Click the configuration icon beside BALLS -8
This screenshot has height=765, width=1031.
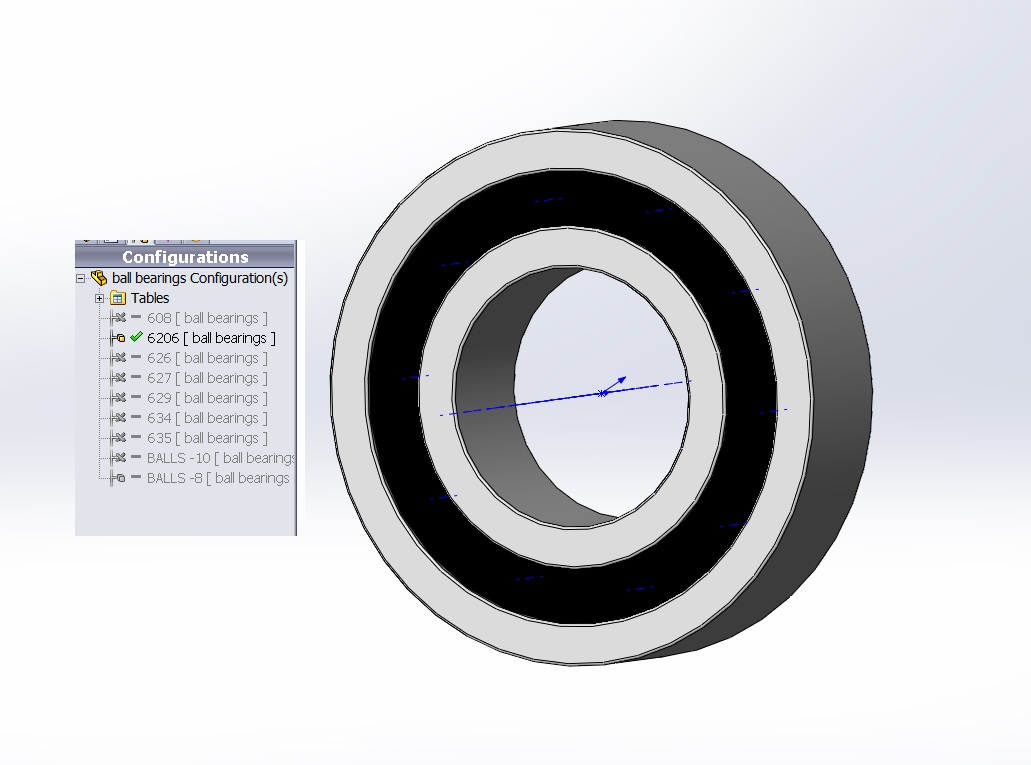pyautogui.click(x=118, y=478)
